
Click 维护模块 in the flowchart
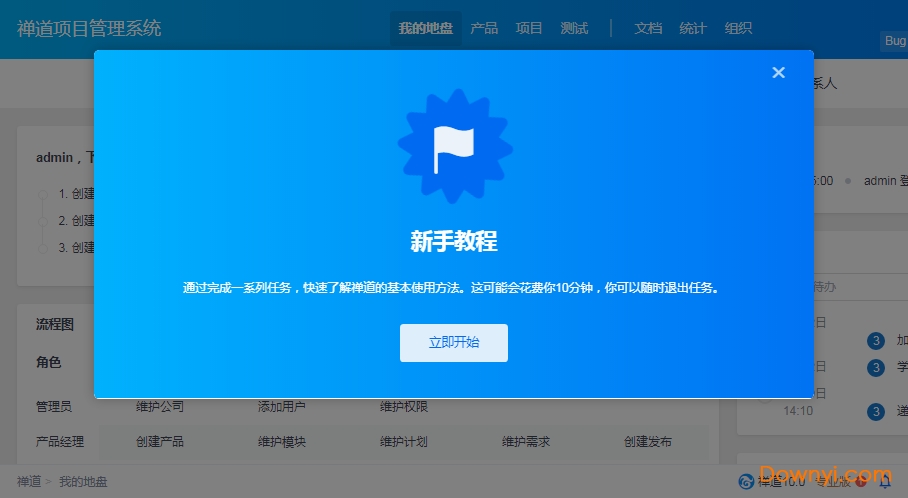[282, 441]
